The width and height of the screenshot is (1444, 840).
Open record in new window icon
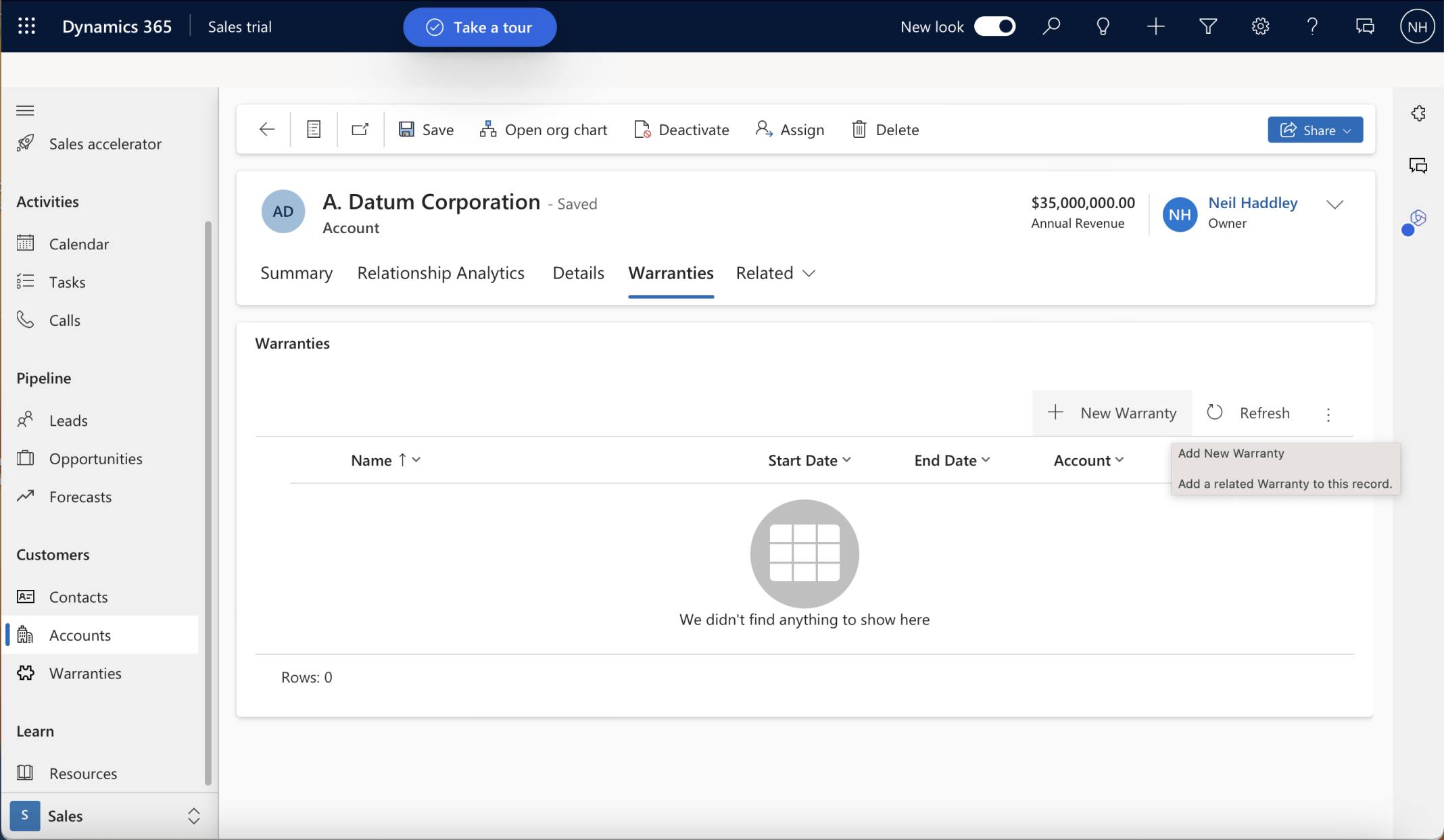click(x=360, y=129)
